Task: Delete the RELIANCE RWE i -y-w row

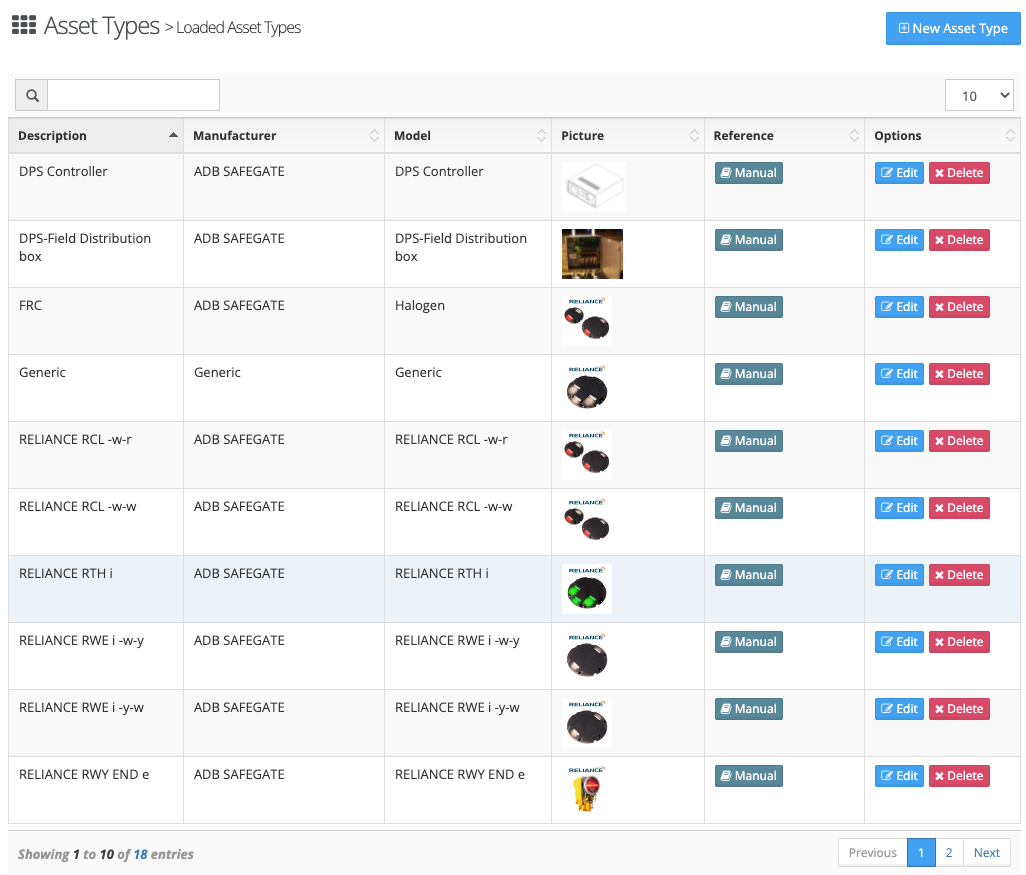Action: pyautogui.click(x=959, y=709)
